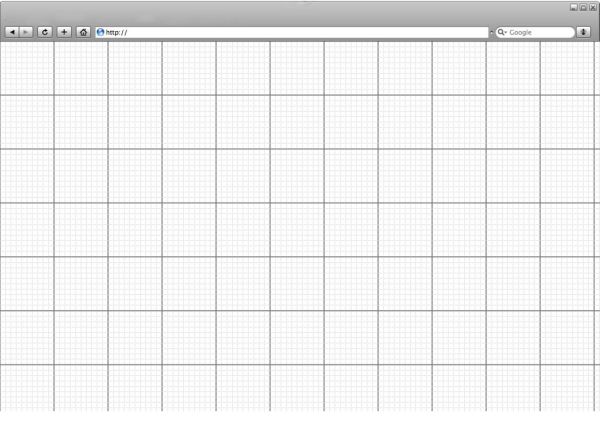The image size is (600, 424).
Task: Click inside the empty URL address bar
Action: (x=292, y=32)
